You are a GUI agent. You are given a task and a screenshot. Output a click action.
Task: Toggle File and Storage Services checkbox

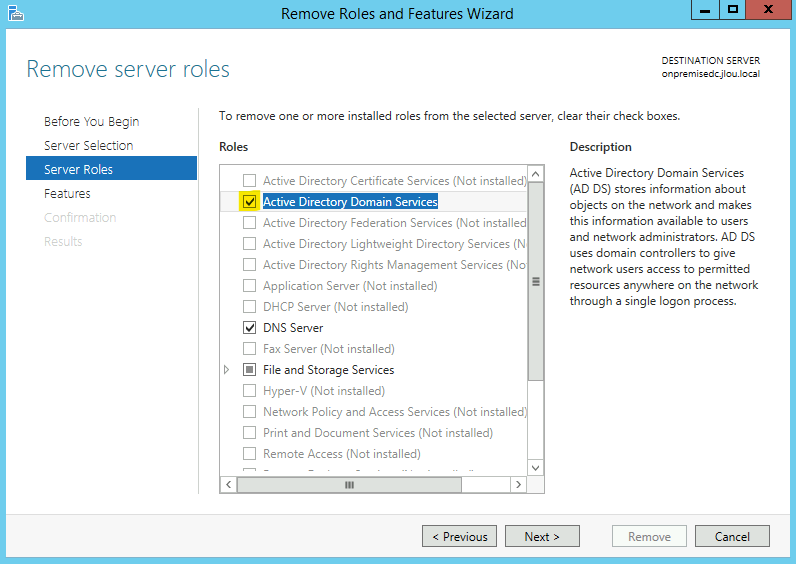[x=249, y=370]
